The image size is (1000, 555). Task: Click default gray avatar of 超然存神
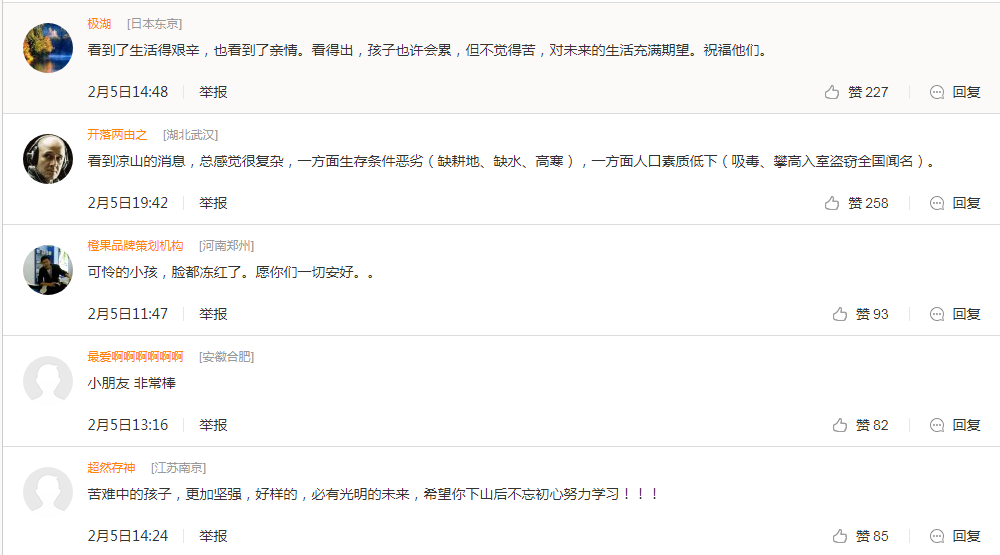(x=48, y=492)
